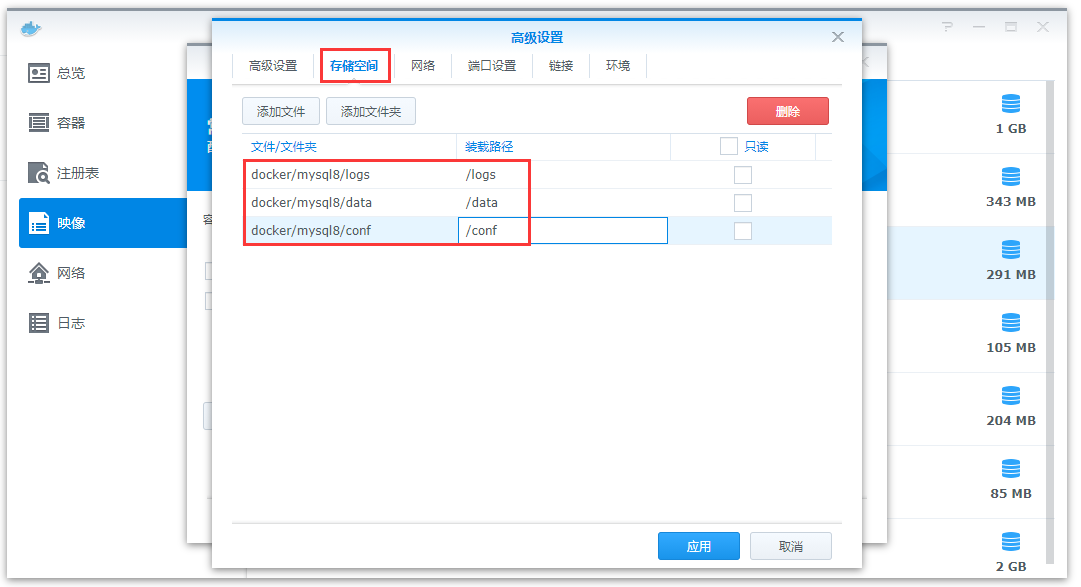
Task: Click the database icon above 105 MB
Action: [x=1011, y=323]
